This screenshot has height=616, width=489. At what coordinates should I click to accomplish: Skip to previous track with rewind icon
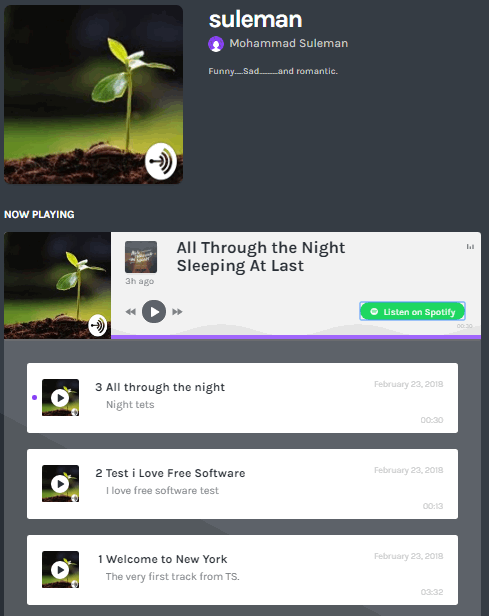coord(130,312)
